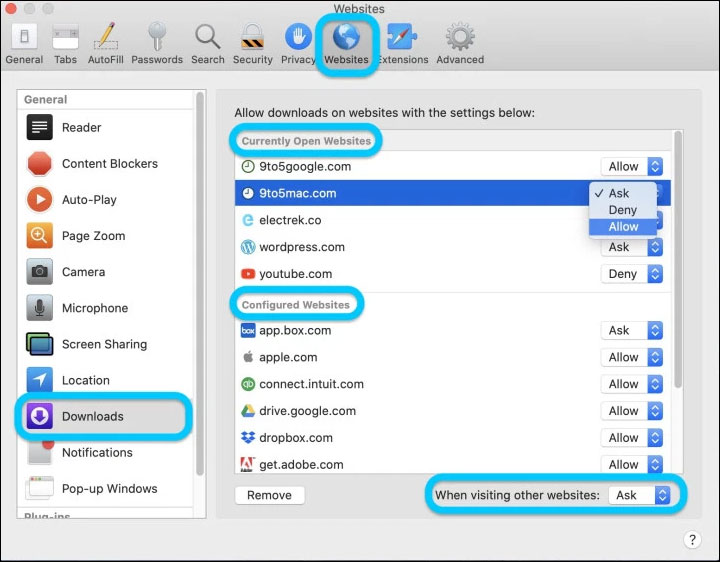Choose Ask in the popup menu

[x=623, y=193]
